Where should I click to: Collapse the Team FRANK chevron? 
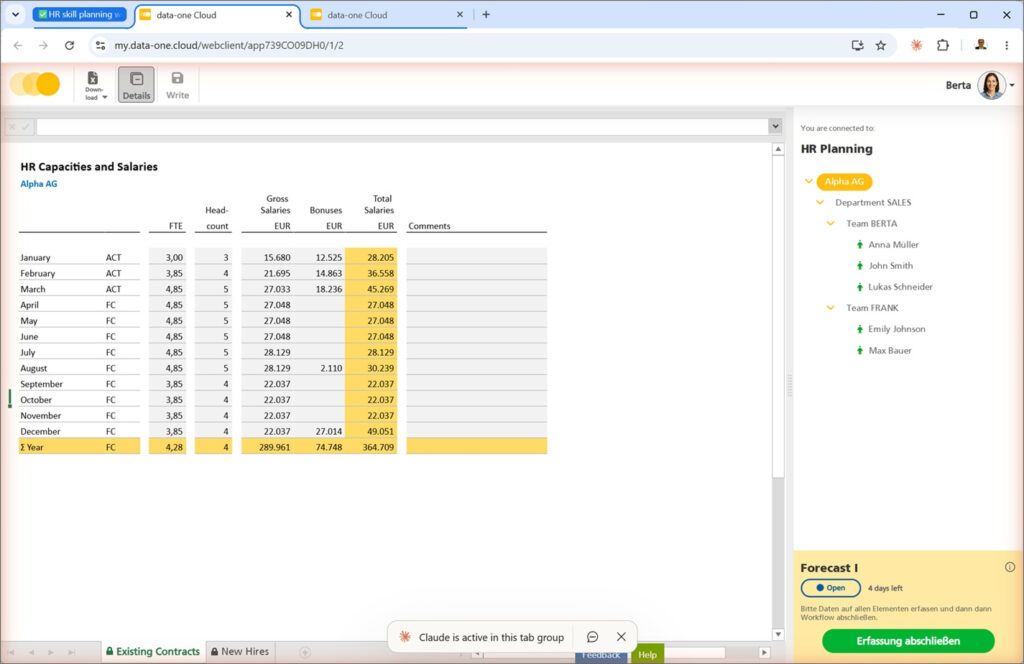coord(830,308)
